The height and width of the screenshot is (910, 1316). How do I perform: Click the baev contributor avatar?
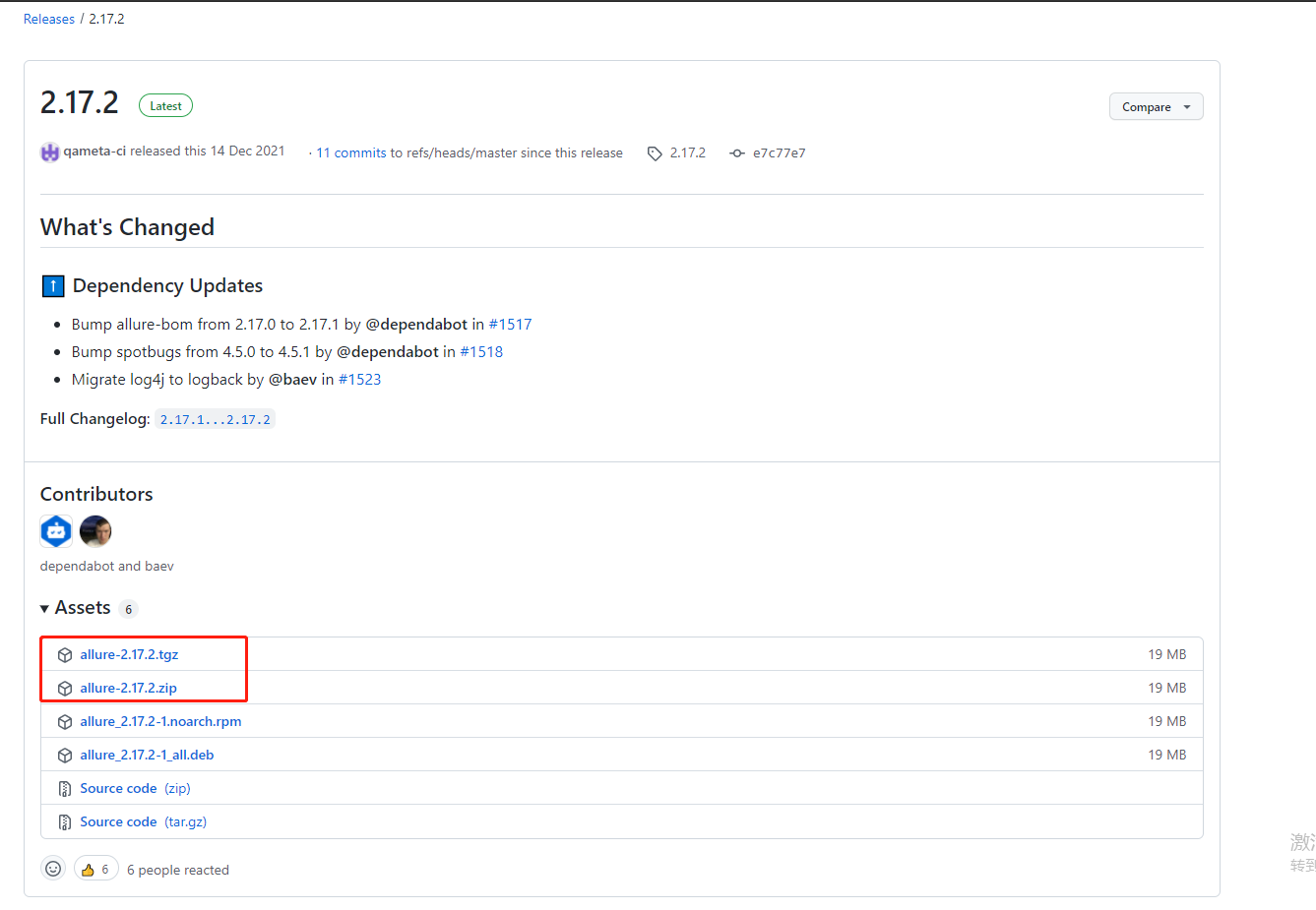coord(95,531)
